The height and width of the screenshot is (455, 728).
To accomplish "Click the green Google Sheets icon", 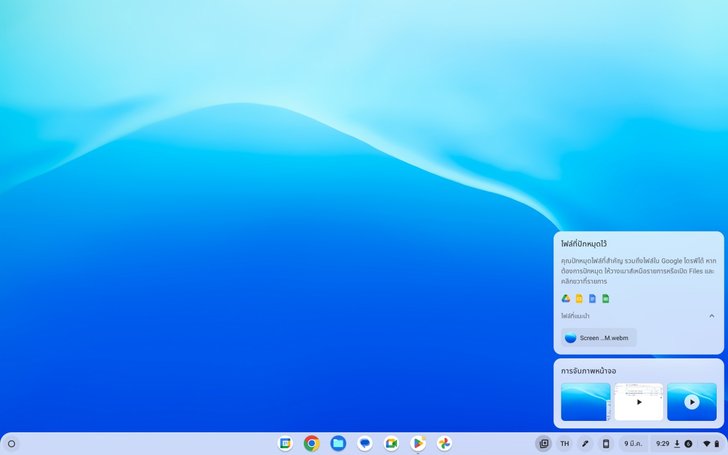I will click(x=606, y=299).
